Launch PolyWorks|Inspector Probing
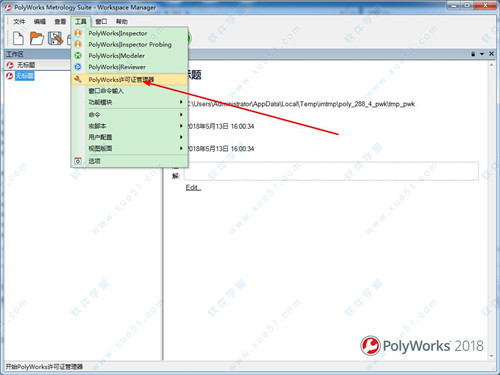This screenshot has height=375, width=500. coord(130,44)
